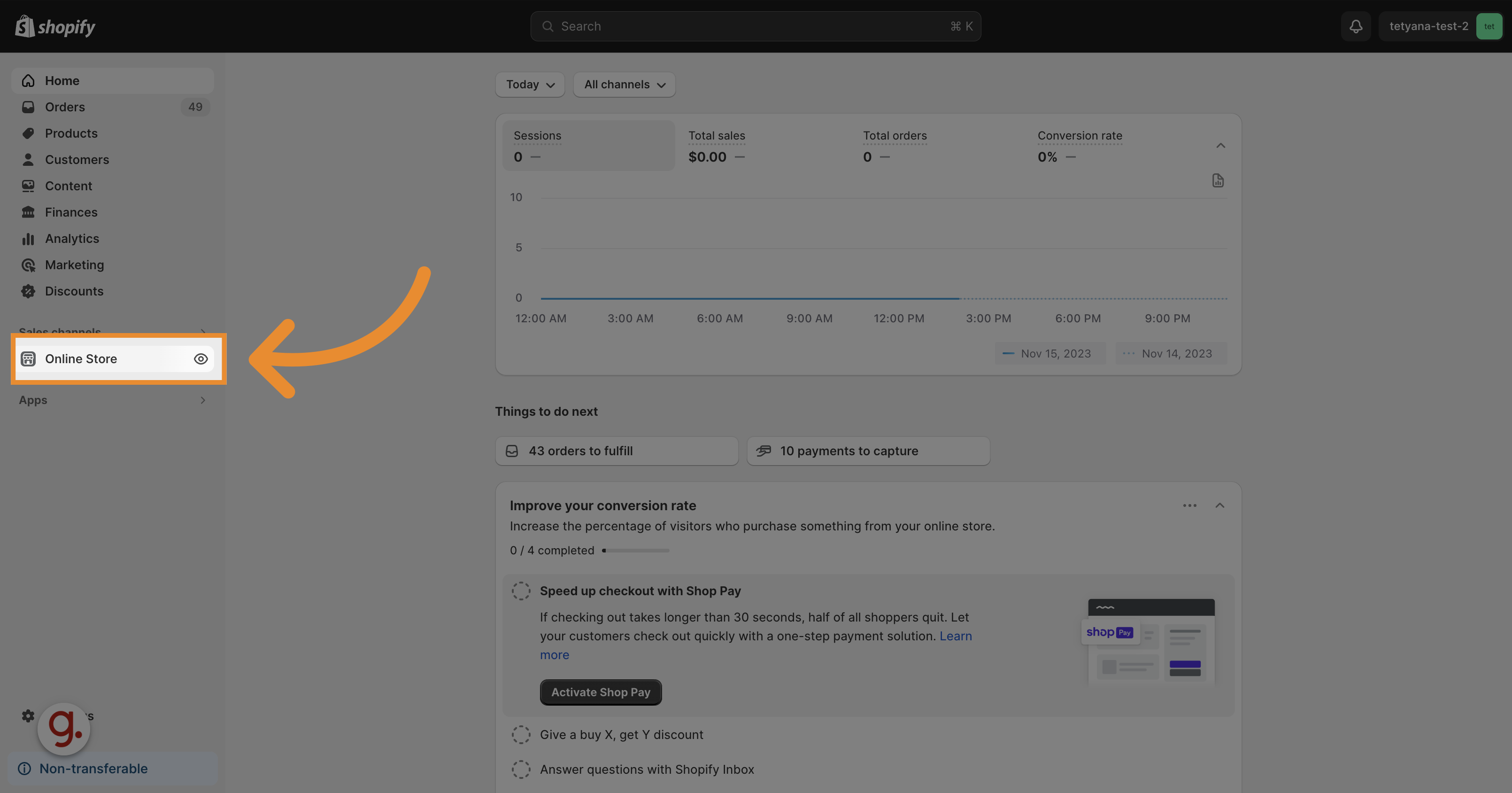This screenshot has width=1512, height=793.
Task: View store with eye icon
Action: [201, 359]
